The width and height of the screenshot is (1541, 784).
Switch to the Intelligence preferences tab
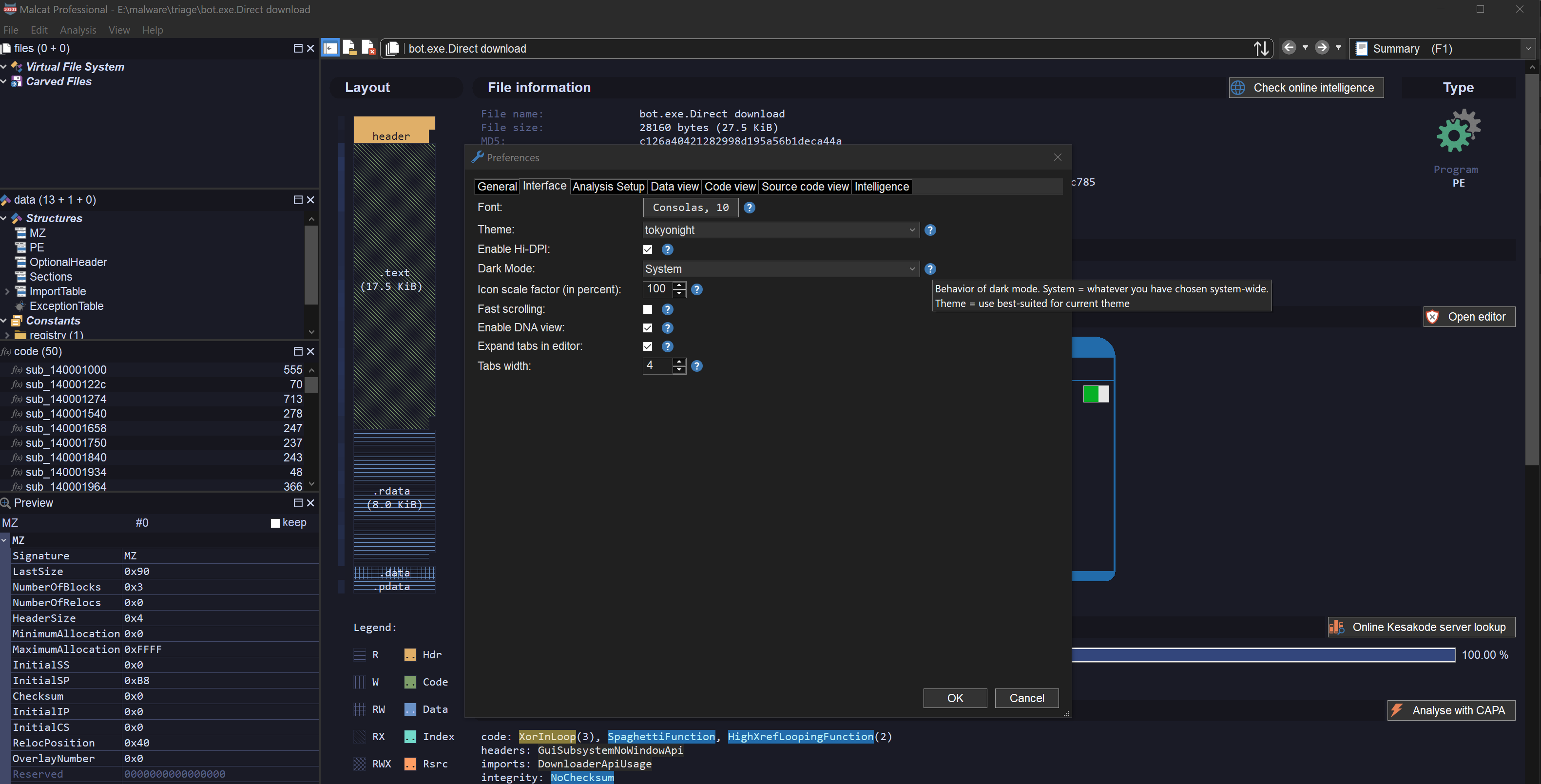[x=882, y=186]
